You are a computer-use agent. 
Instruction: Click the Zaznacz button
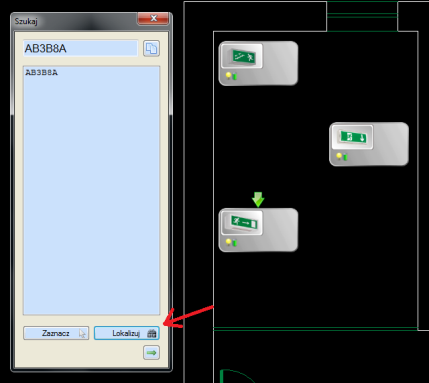(x=56, y=333)
